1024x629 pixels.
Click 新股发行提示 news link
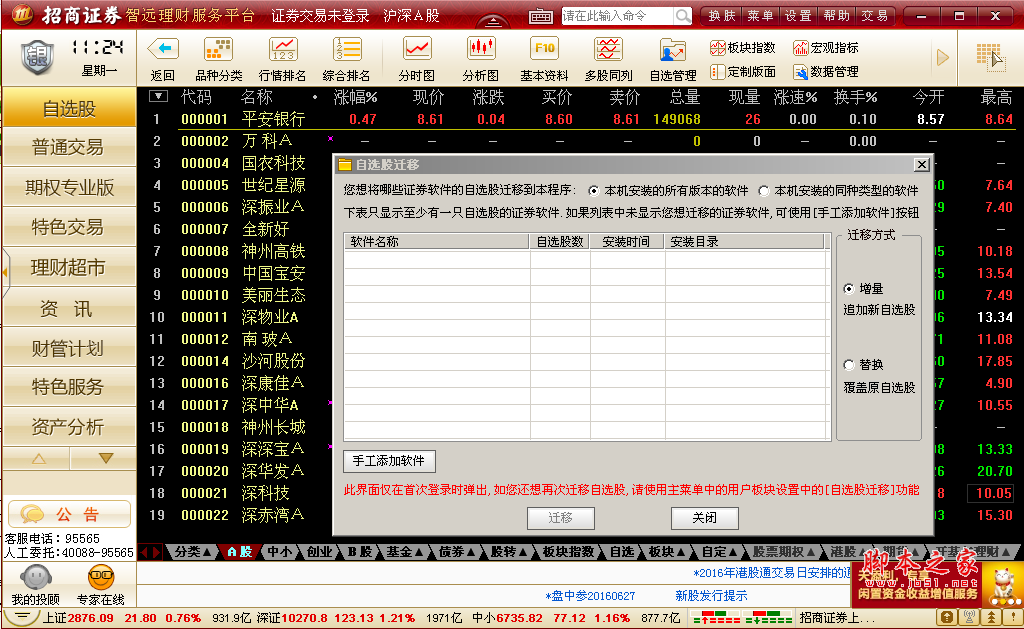[711, 596]
